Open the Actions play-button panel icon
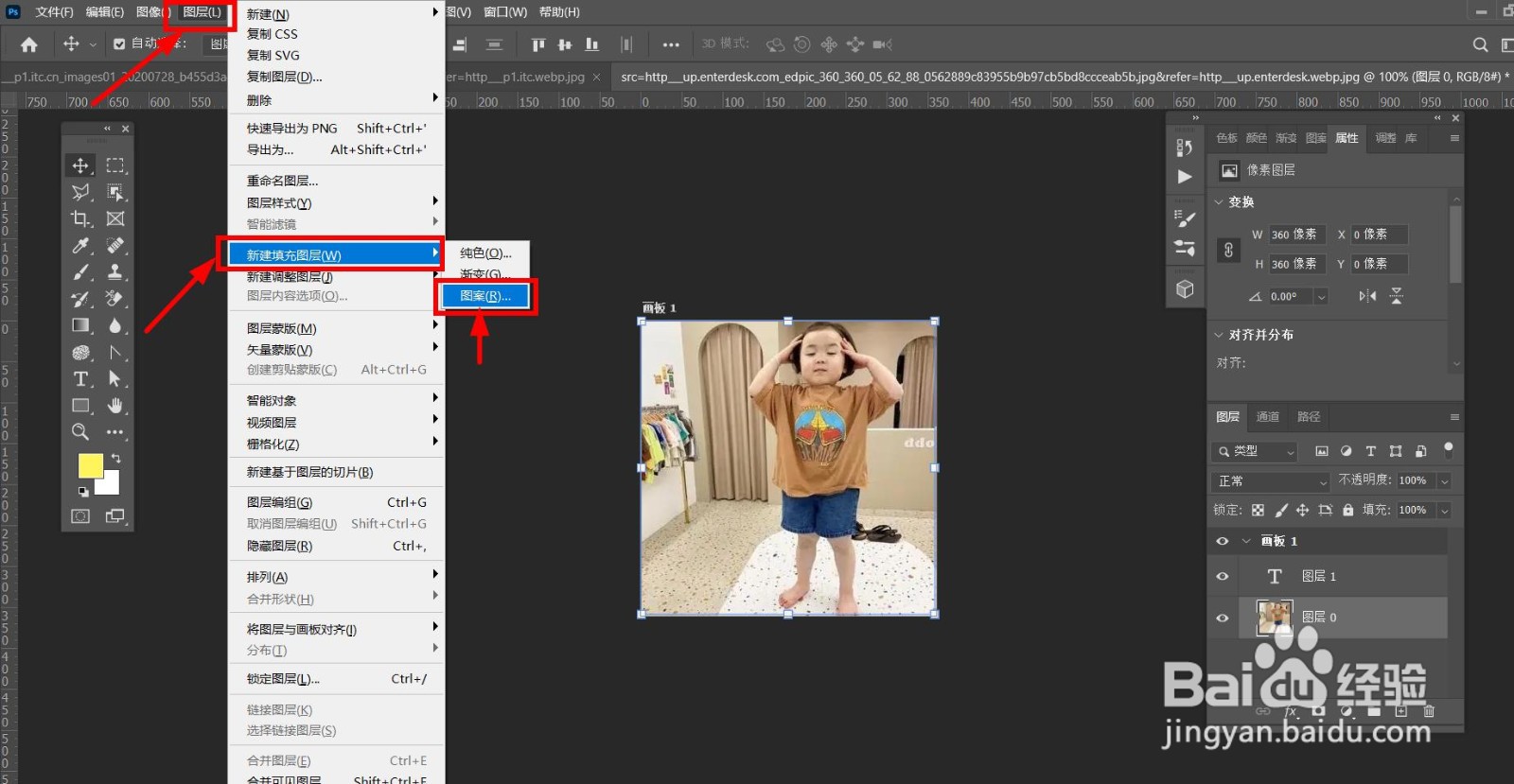Screen dimensions: 1514x784 point(1185,177)
